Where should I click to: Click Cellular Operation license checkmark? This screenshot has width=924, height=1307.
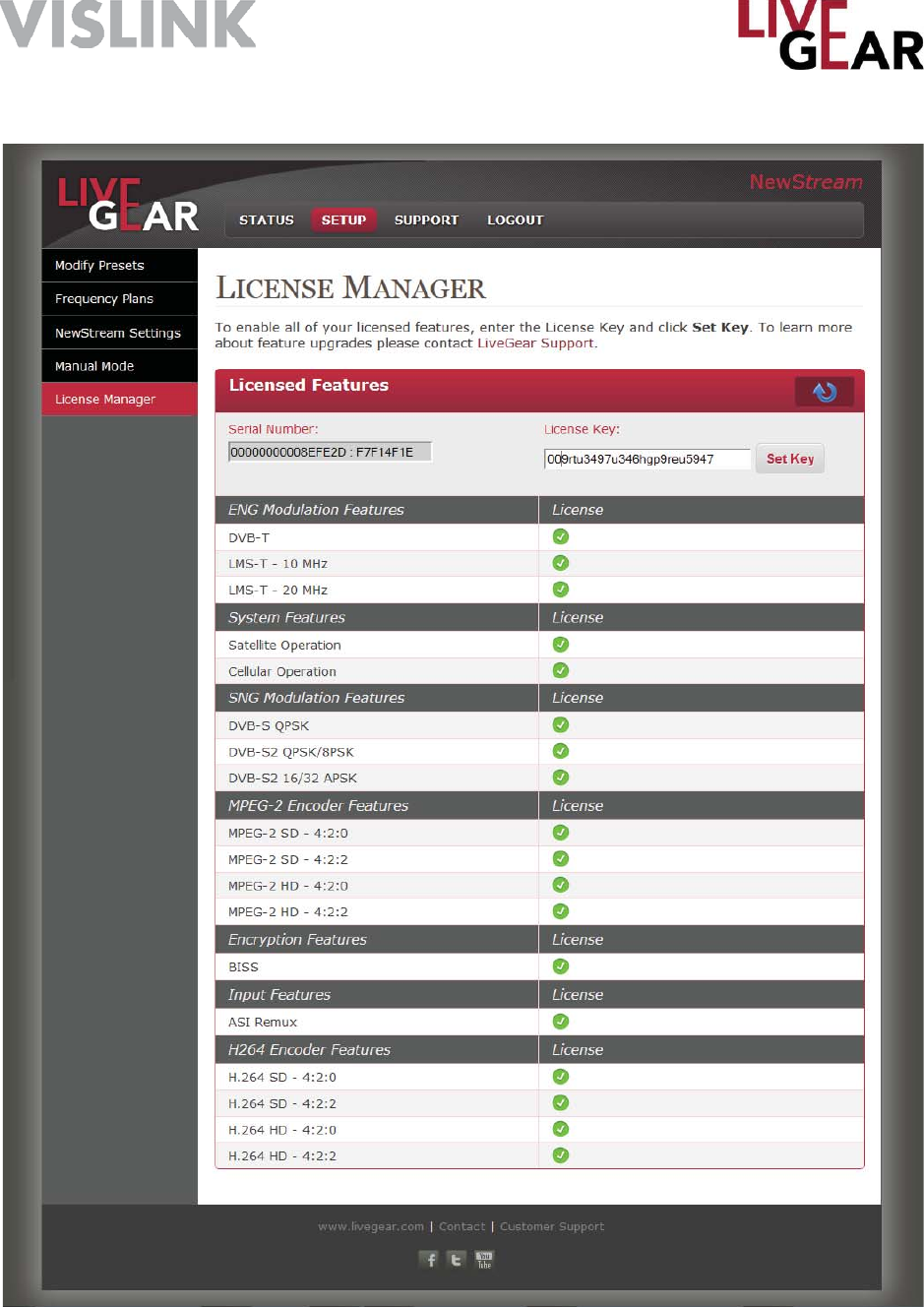pos(561,670)
